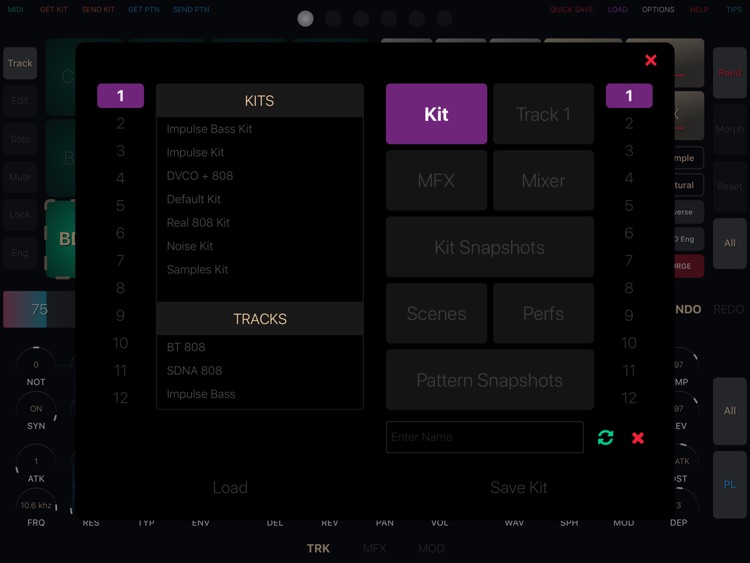Open TIPS in top bar
Screen dimensions: 750x563
coord(734,9)
